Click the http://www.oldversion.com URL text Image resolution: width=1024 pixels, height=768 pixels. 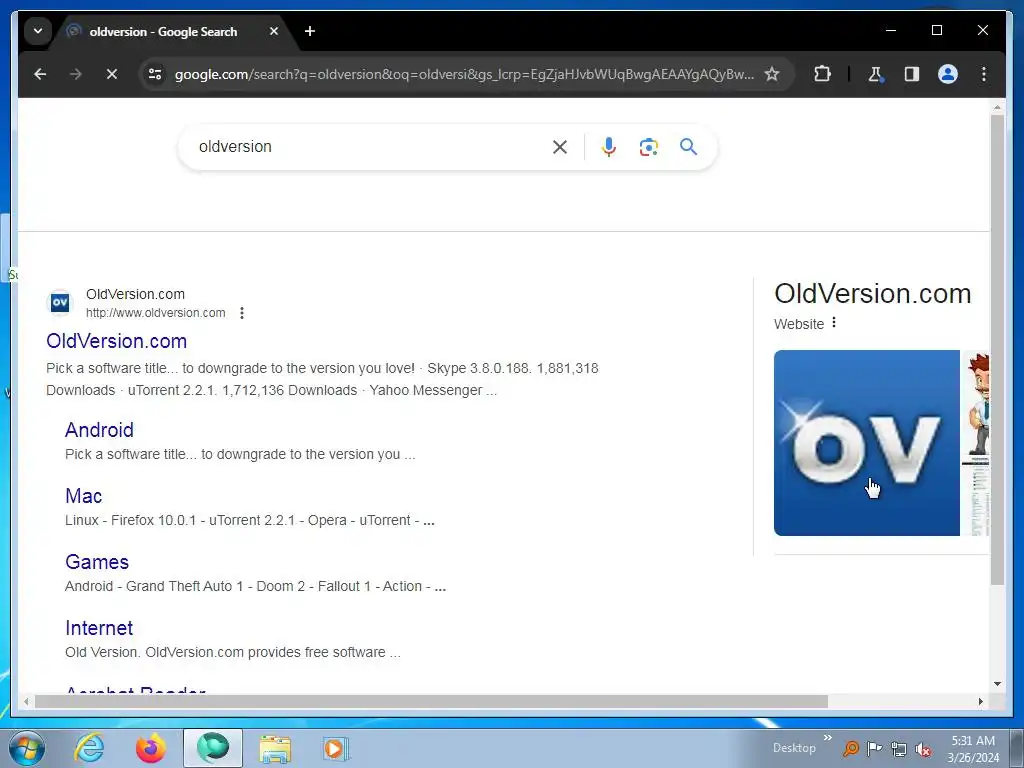click(x=155, y=313)
